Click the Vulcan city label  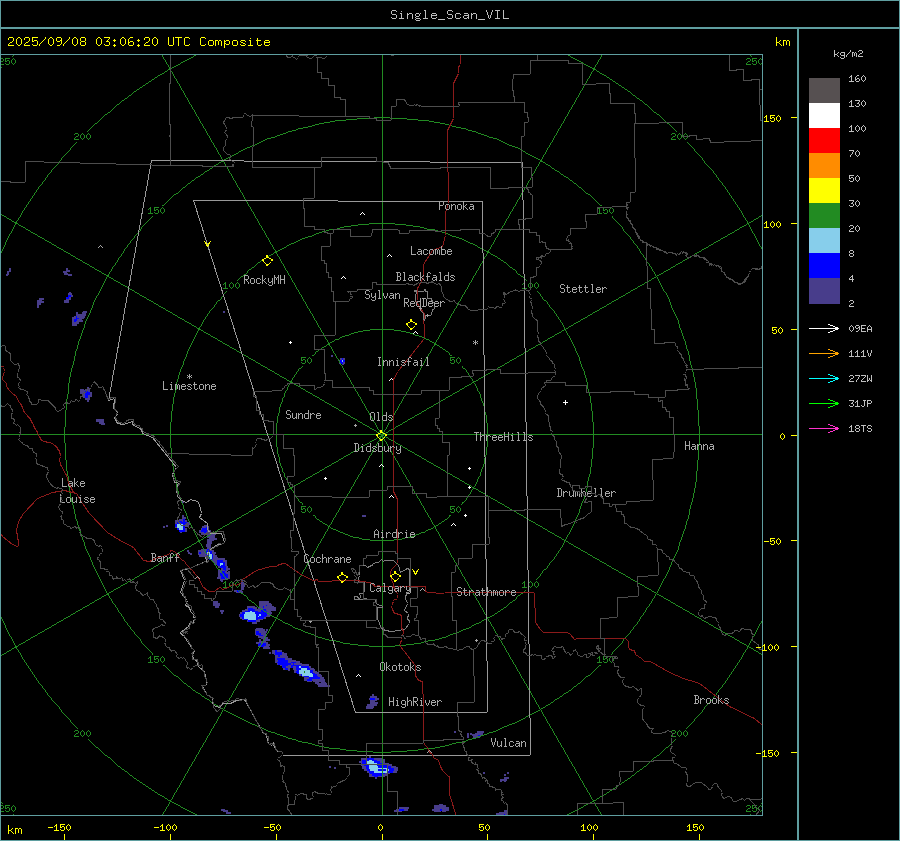[x=509, y=743]
